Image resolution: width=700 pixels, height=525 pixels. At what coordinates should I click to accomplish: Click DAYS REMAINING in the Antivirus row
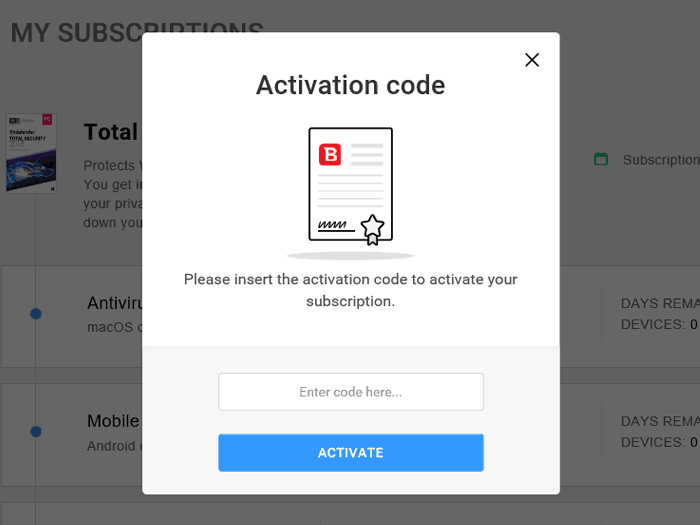pyautogui.click(x=660, y=304)
